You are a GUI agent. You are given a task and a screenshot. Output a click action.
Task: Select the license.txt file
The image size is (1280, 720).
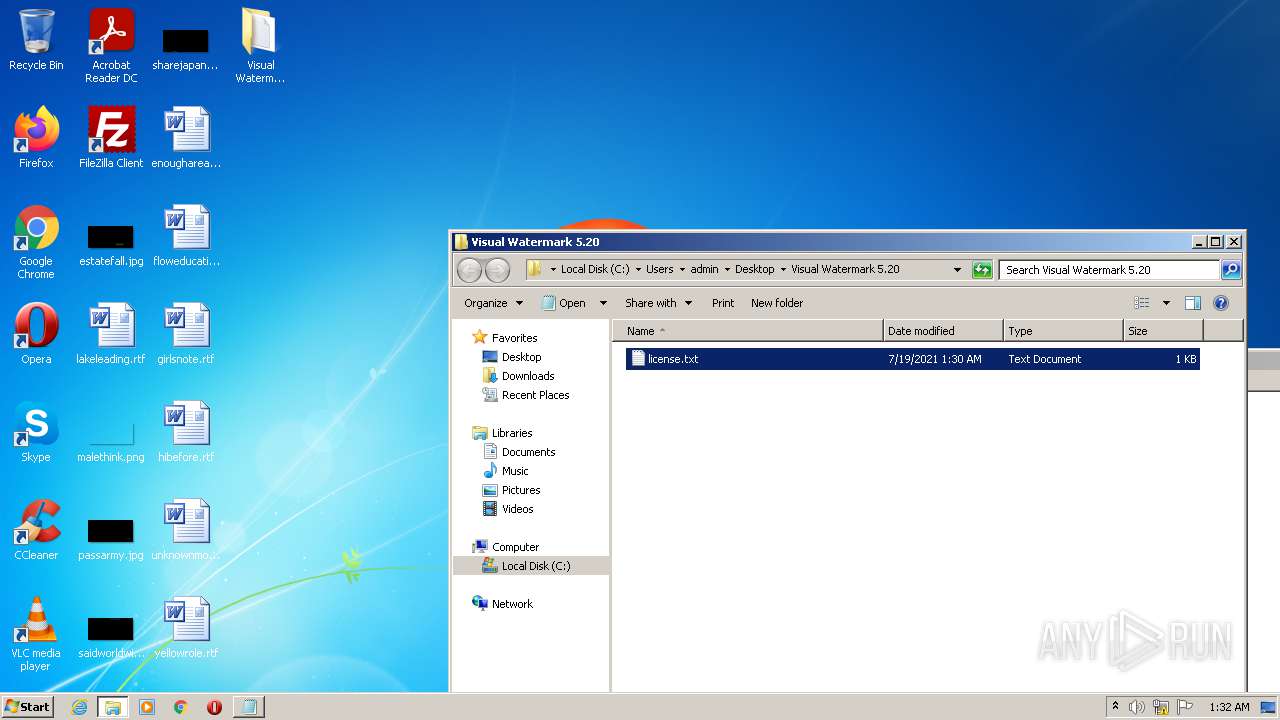[912, 359]
